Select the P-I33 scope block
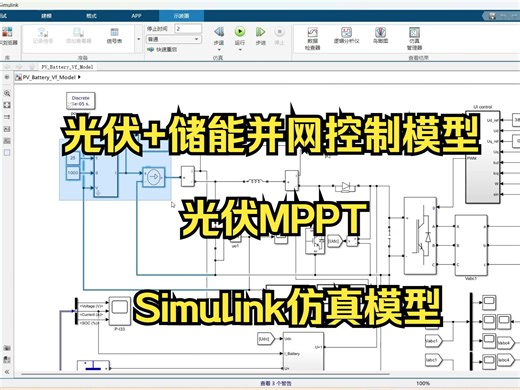Image resolution: width=520 pixels, height=390 pixels. click(x=119, y=311)
